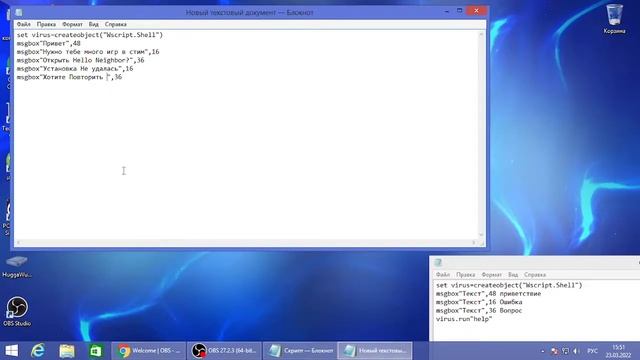Switch to Chrome Welcome | OBS taskbar button

click(x=149, y=351)
